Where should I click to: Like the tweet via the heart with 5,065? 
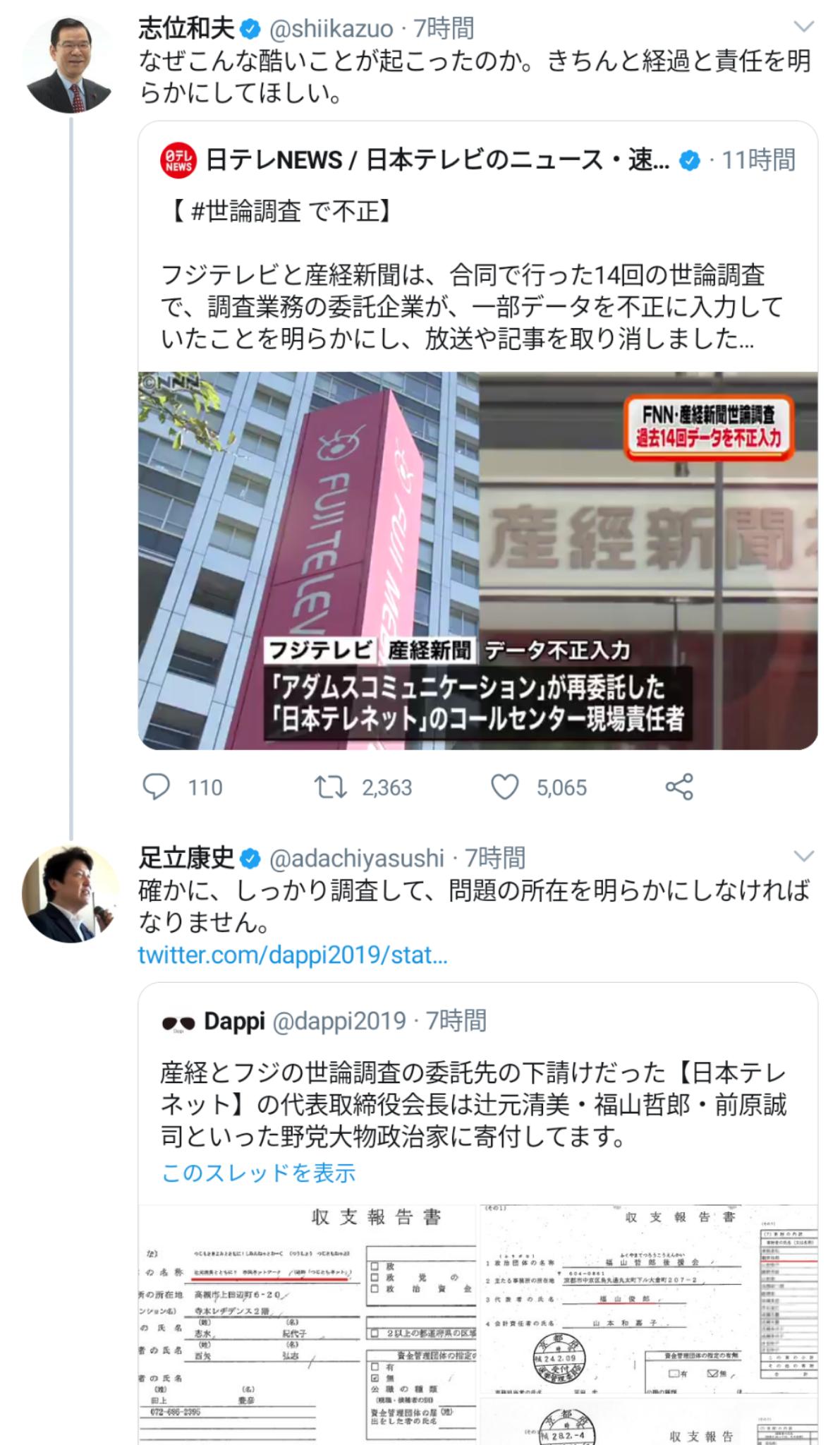tap(505, 787)
